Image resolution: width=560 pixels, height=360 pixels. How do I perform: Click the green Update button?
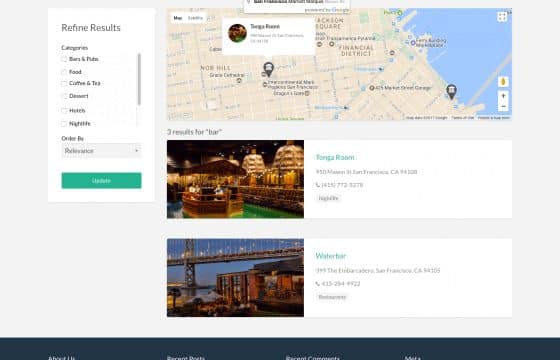pyautogui.click(x=101, y=180)
